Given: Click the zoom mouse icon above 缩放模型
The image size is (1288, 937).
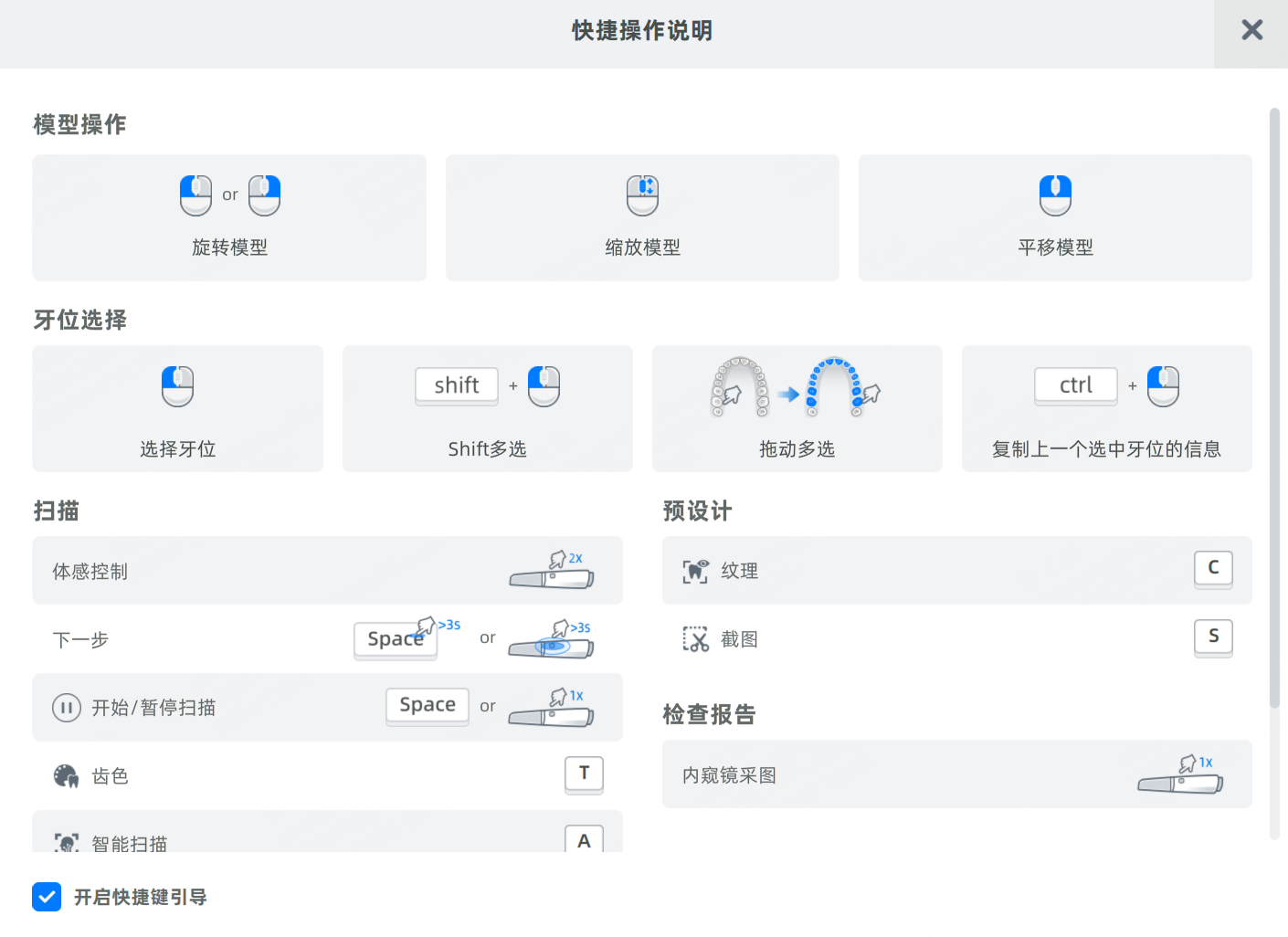Looking at the screenshot, I should 642,195.
